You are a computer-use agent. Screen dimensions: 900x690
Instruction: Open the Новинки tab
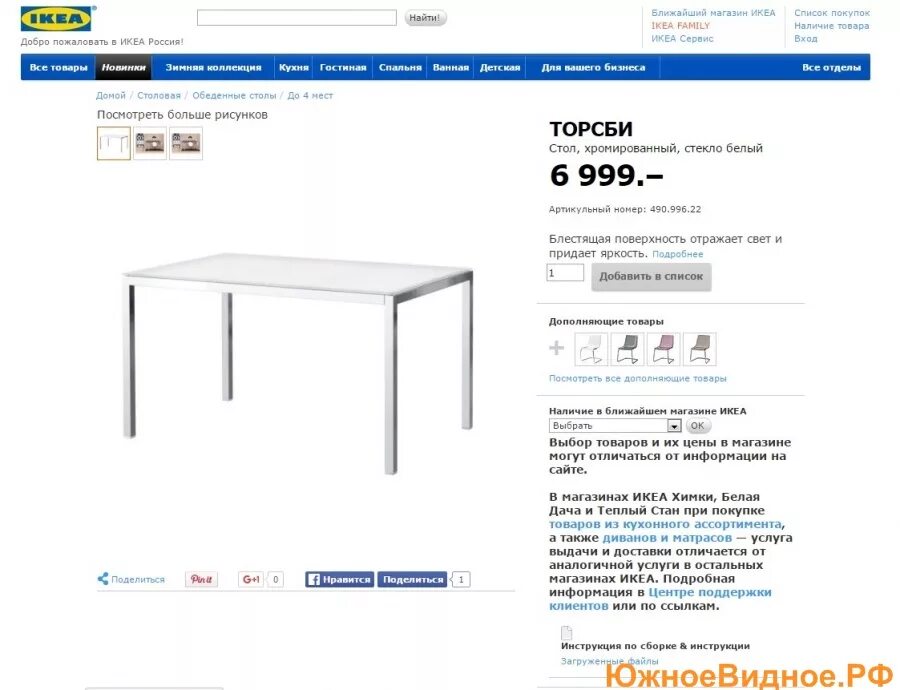pyautogui.click(x=123, y=67)
